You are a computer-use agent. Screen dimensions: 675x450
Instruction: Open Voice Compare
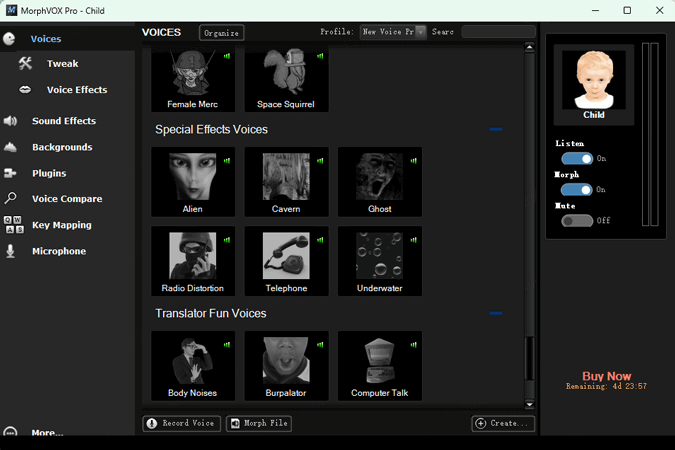click(67, 199)
